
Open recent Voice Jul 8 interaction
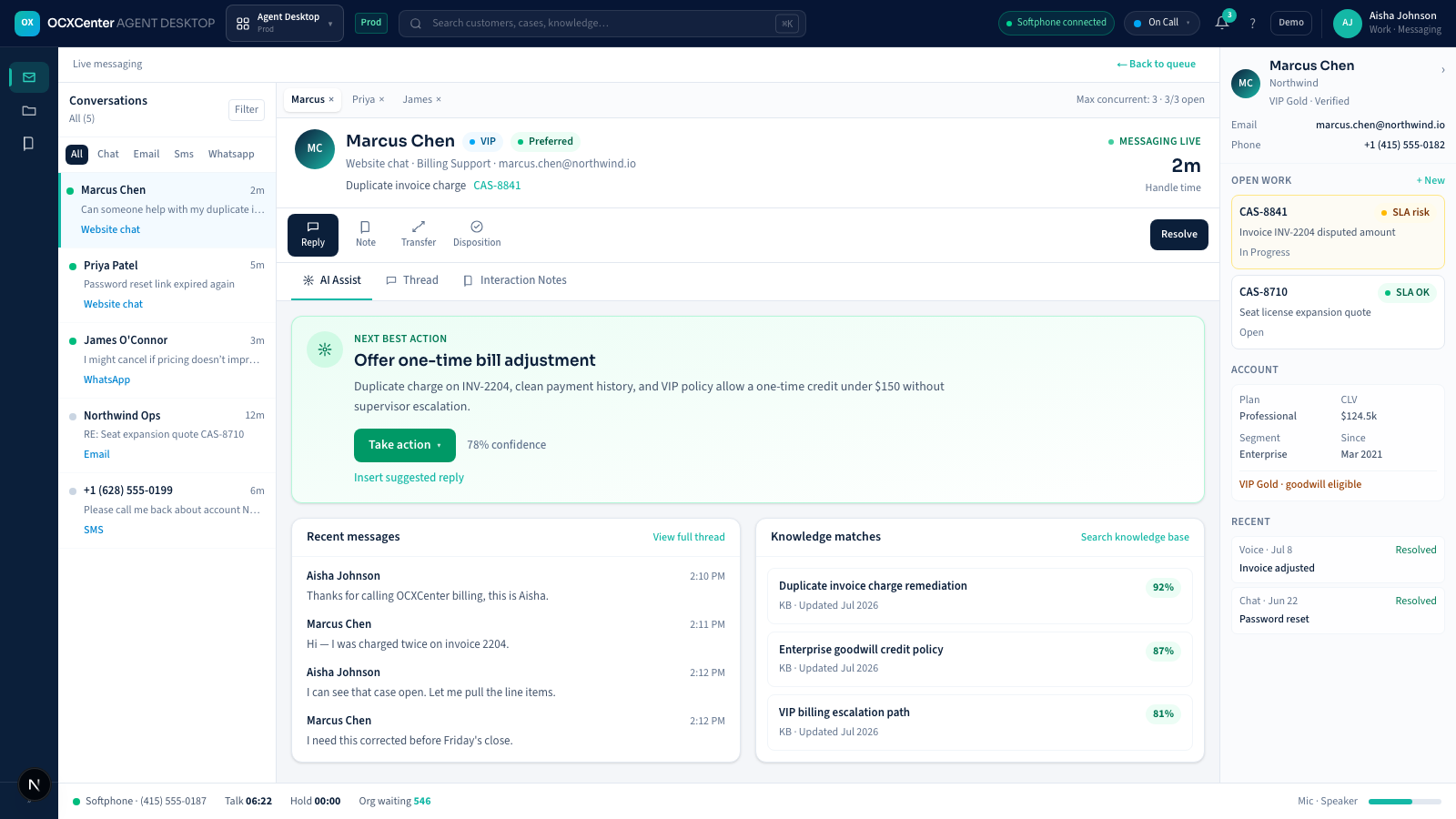1338,559
